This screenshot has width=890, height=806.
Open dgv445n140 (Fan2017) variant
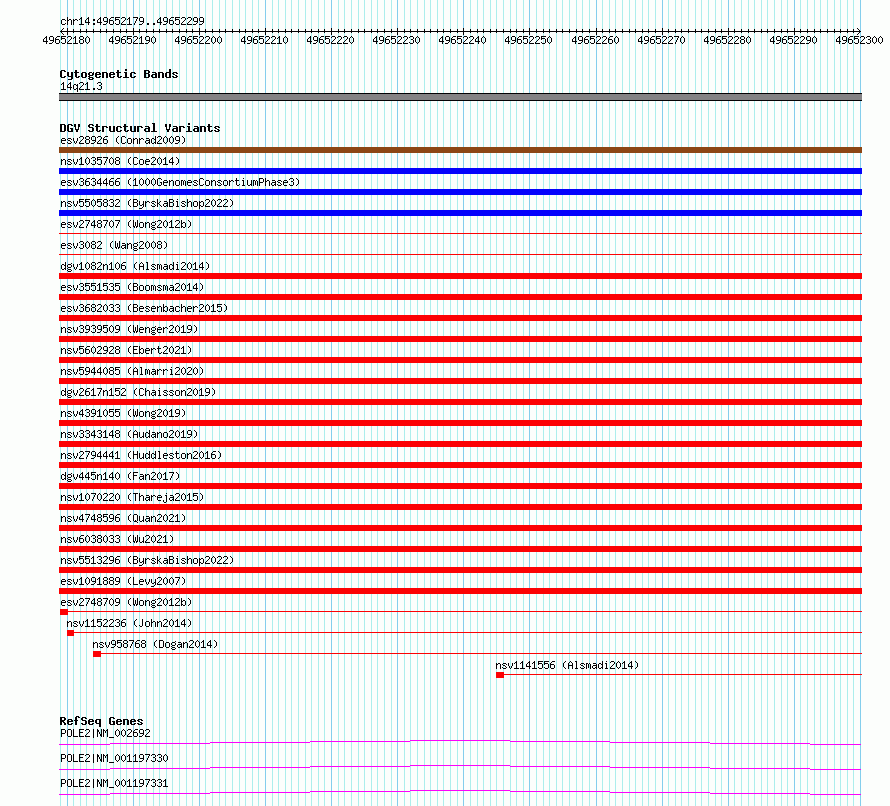click(x=120, y=476)
